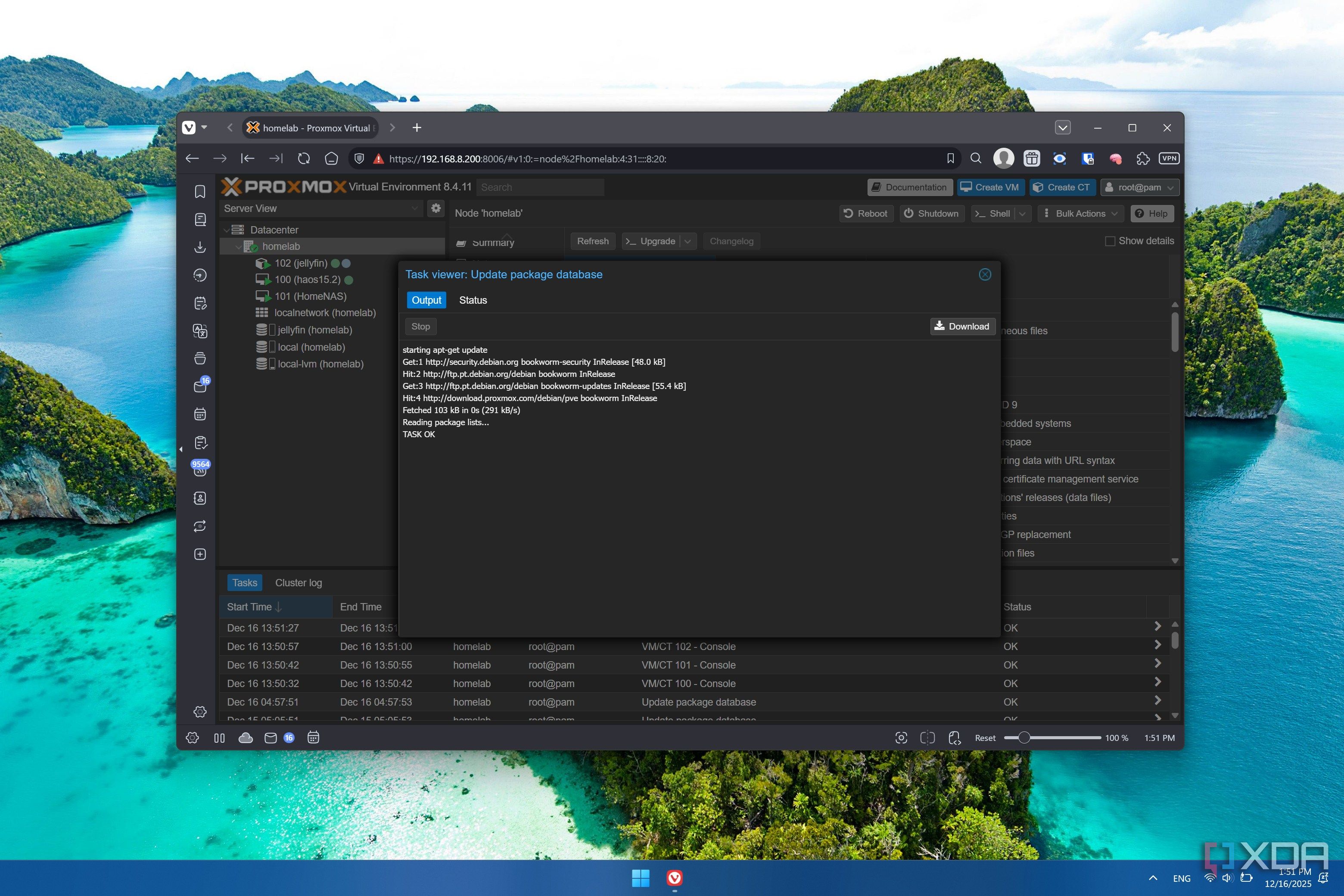Open the Server View settings gear icon
Viewport: 1344px width, 896px height.
coord(436,208)
